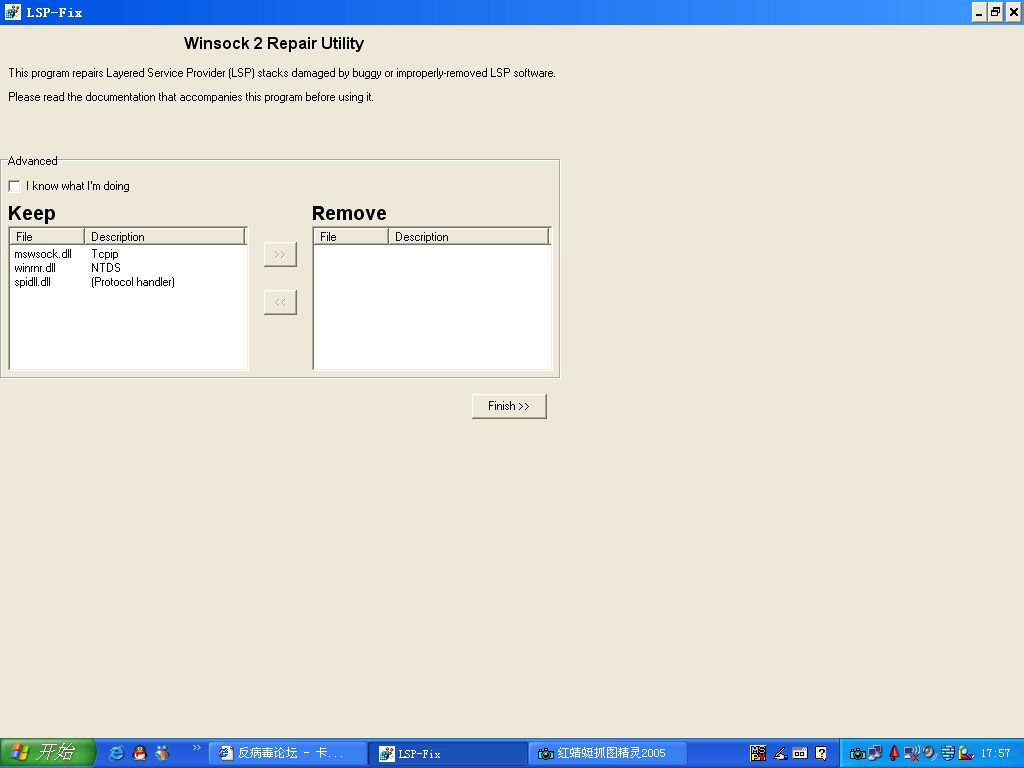Click the File column header in Keep list
Image resolution: width=1024 pixels, height=768 pixels.
[47, 236]
